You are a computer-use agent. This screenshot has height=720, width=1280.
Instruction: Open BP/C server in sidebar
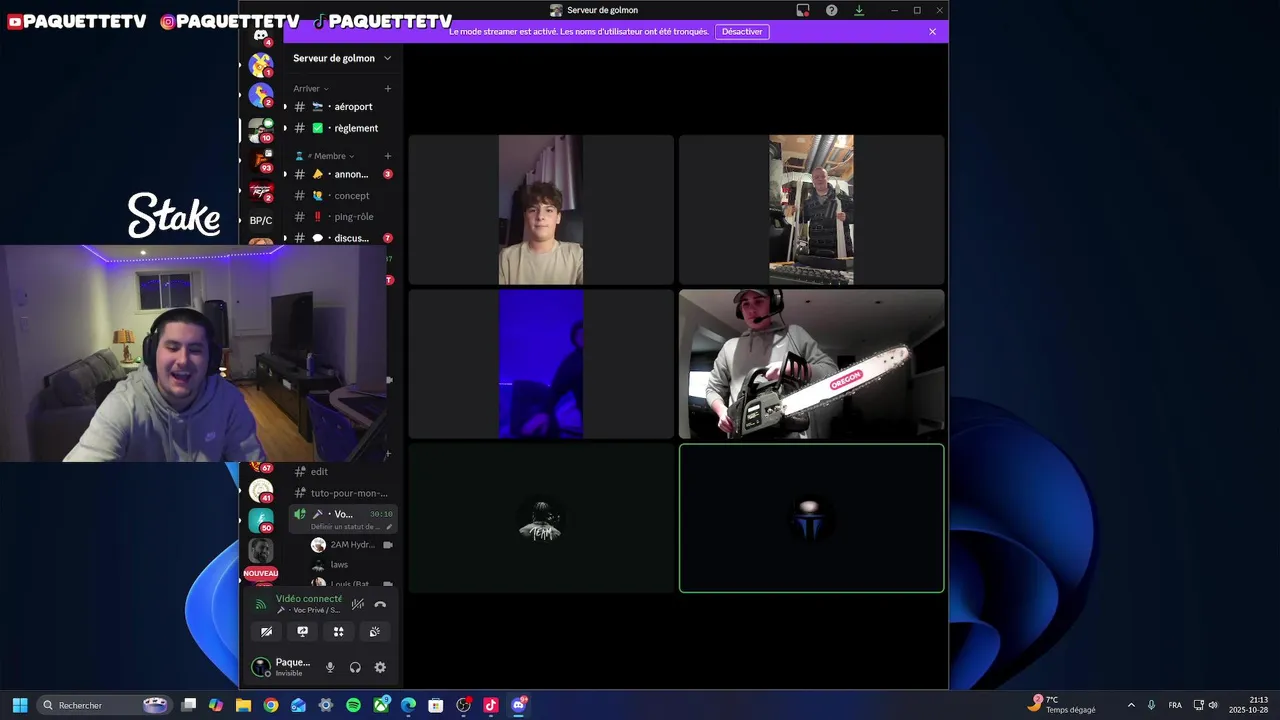[x=261, y=220]
